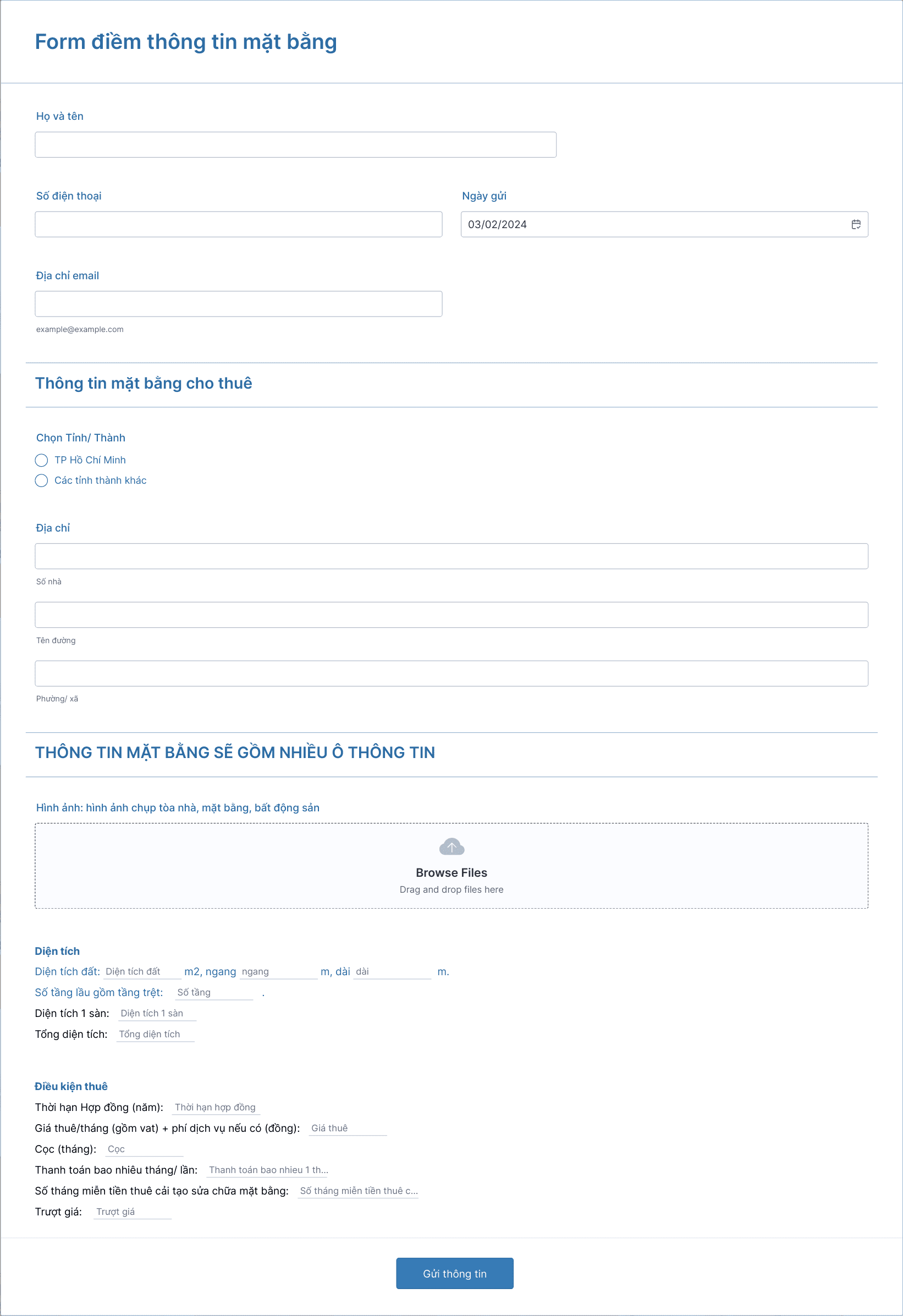
Task: Click the cloud upload icon
Action: (451, 847)
